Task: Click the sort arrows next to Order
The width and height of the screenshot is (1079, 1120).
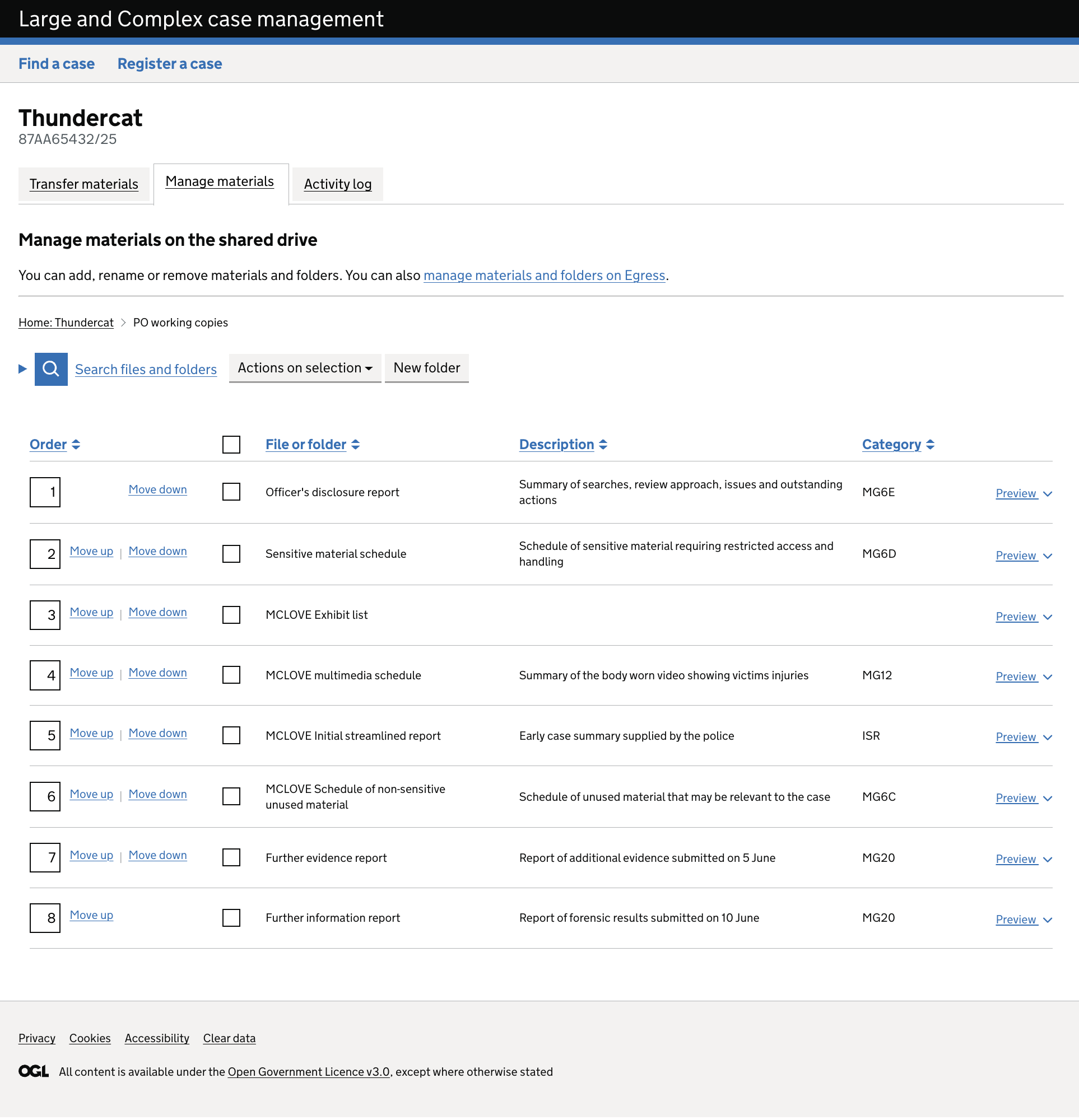Action: (x=76, y=445)
